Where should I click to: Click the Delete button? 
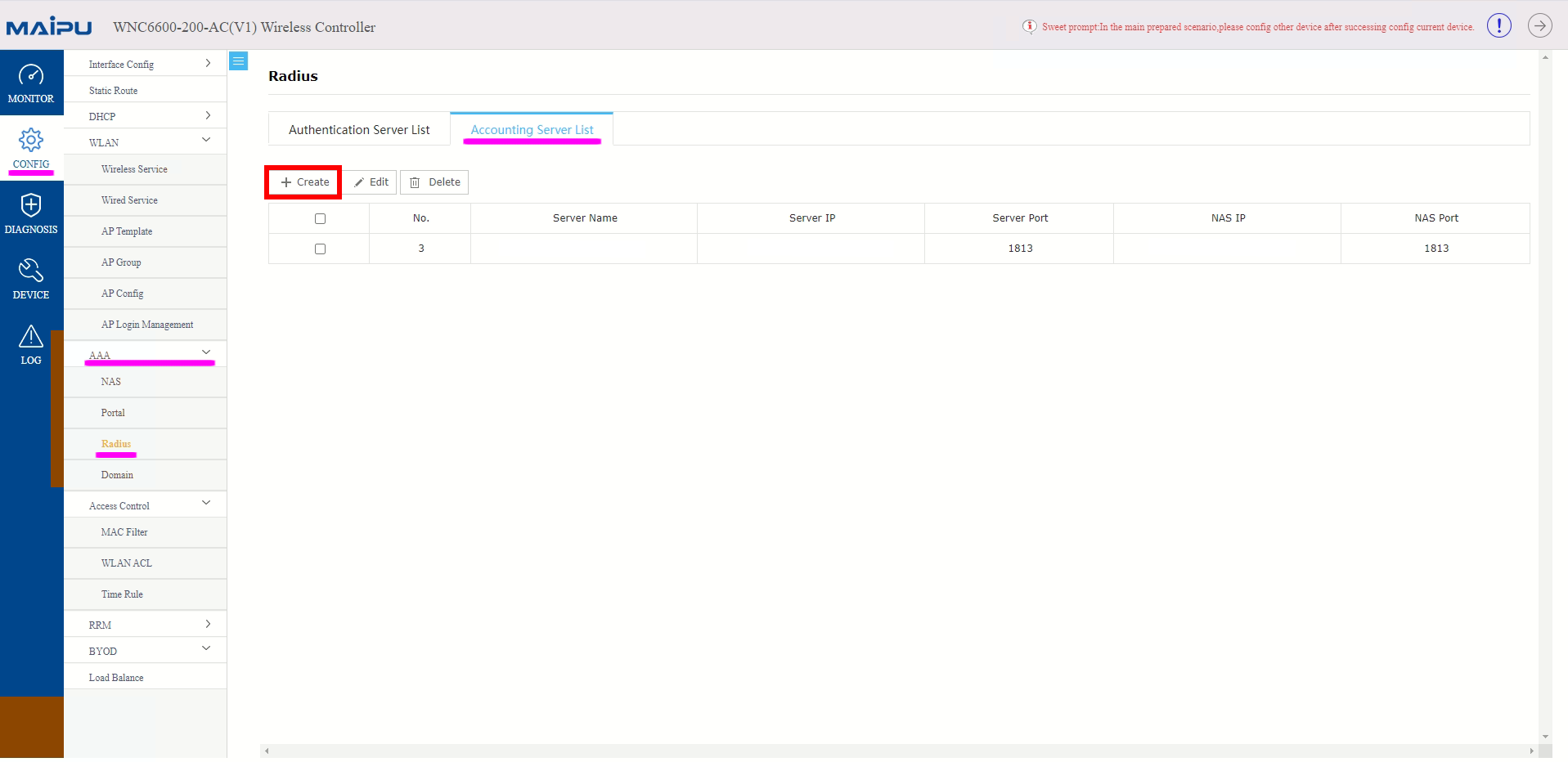click(434, 182)
